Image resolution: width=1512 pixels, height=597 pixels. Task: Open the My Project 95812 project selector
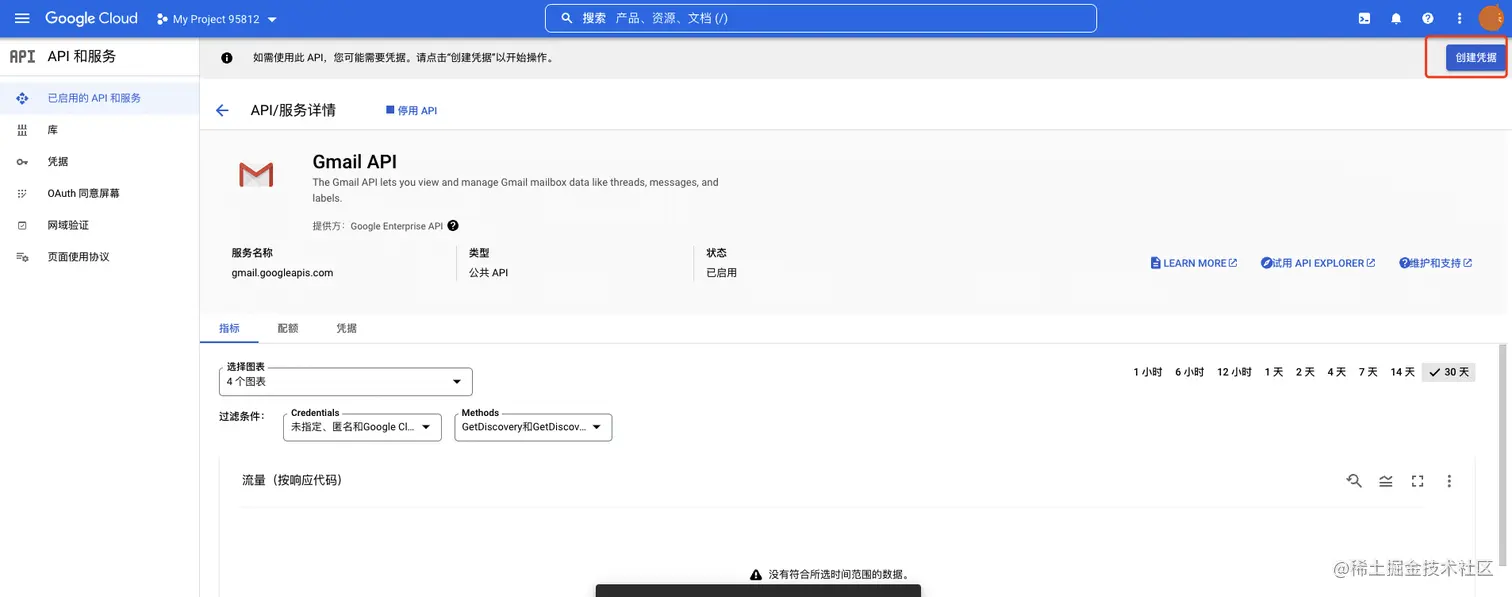(x=217, y=19)
